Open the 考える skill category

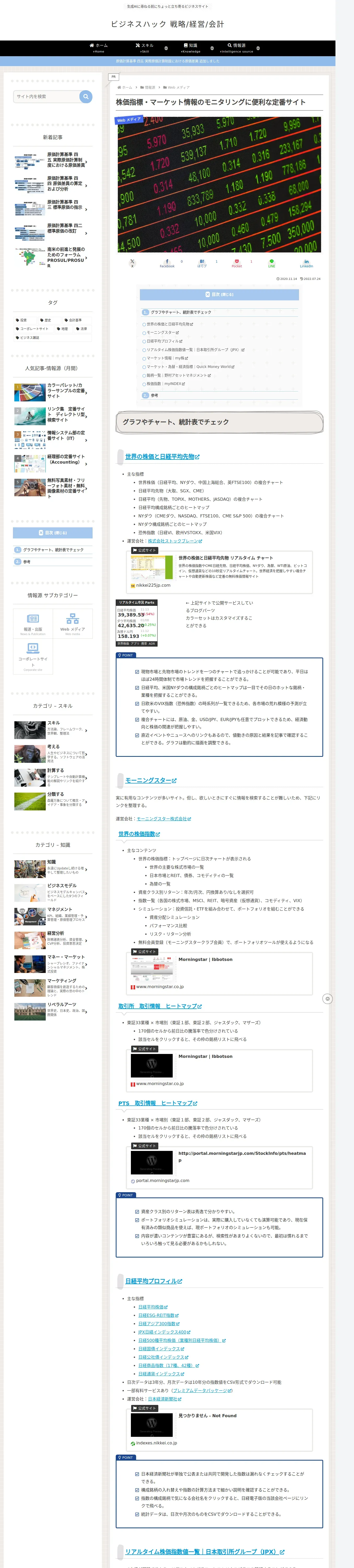52,754
